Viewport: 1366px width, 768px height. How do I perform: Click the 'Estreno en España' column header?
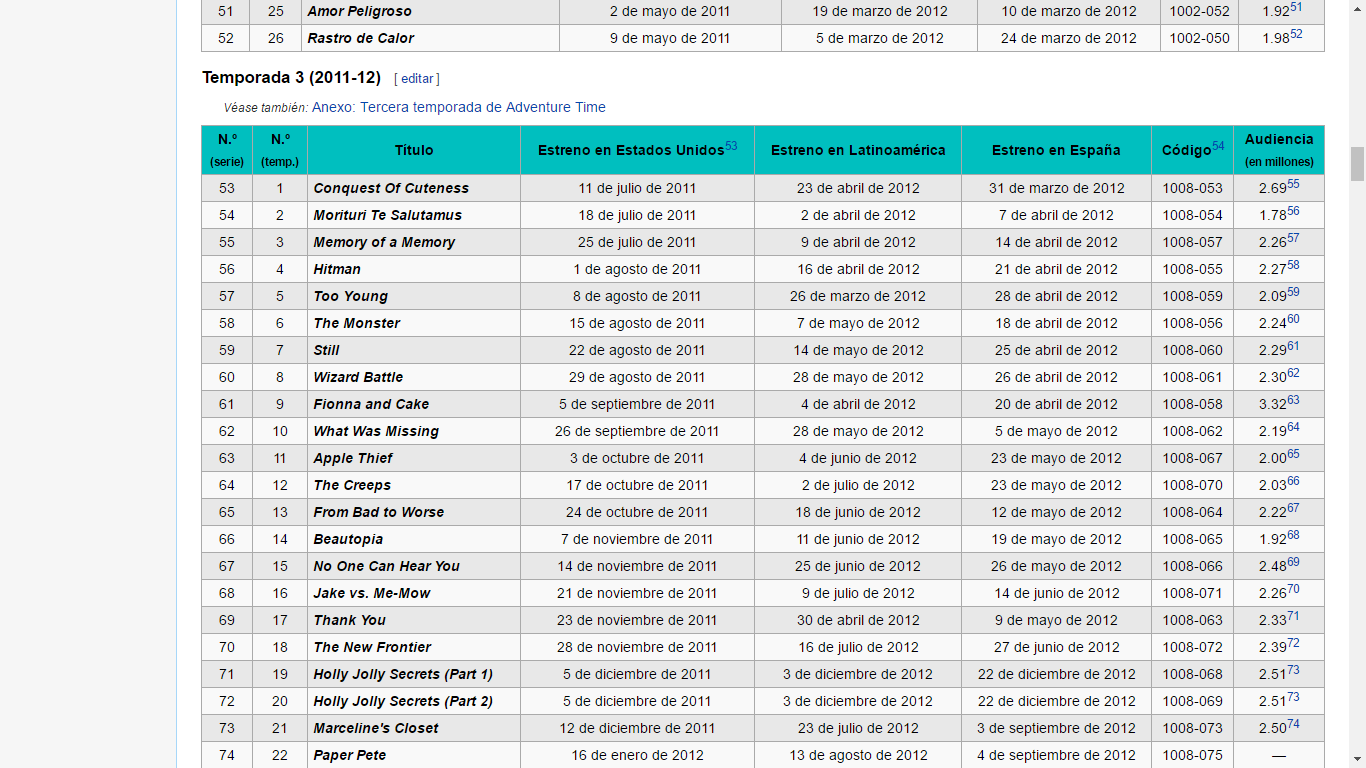pyautogui.click(x=1056, y=150)
